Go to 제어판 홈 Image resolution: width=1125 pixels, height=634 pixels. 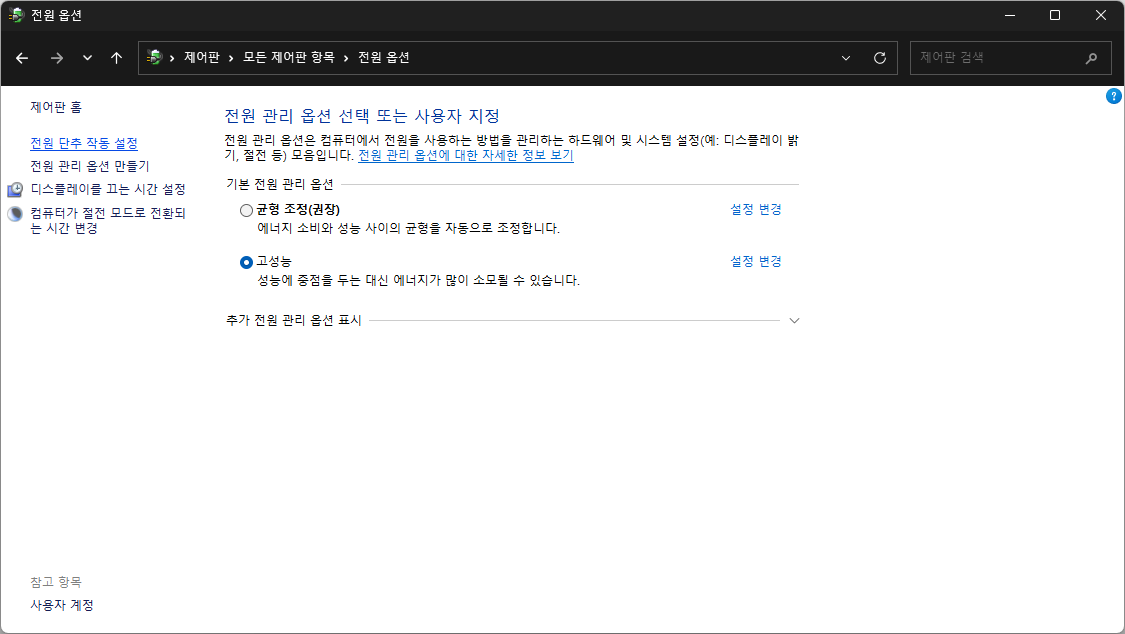click(56, 107)
